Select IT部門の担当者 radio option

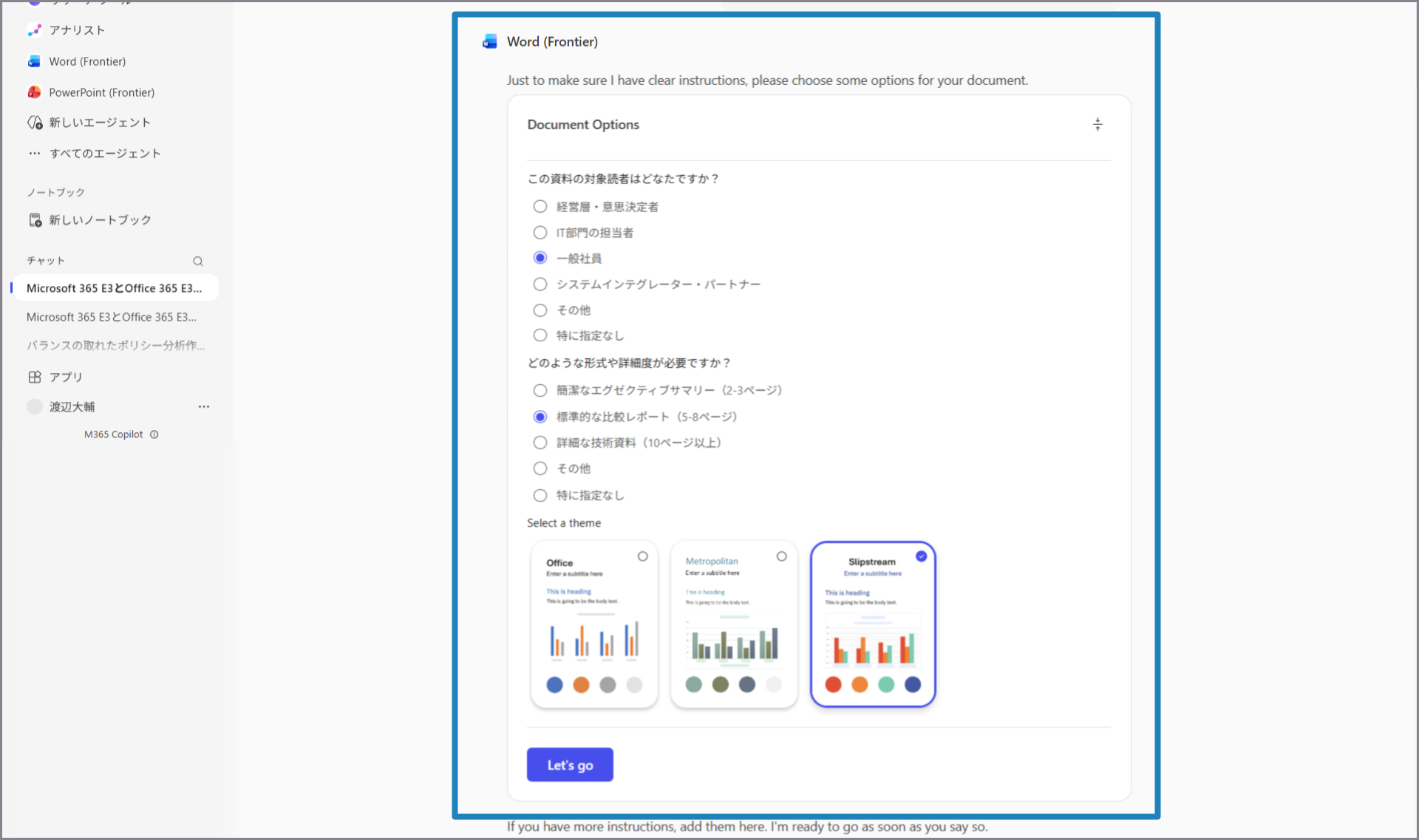pos(540,233)
